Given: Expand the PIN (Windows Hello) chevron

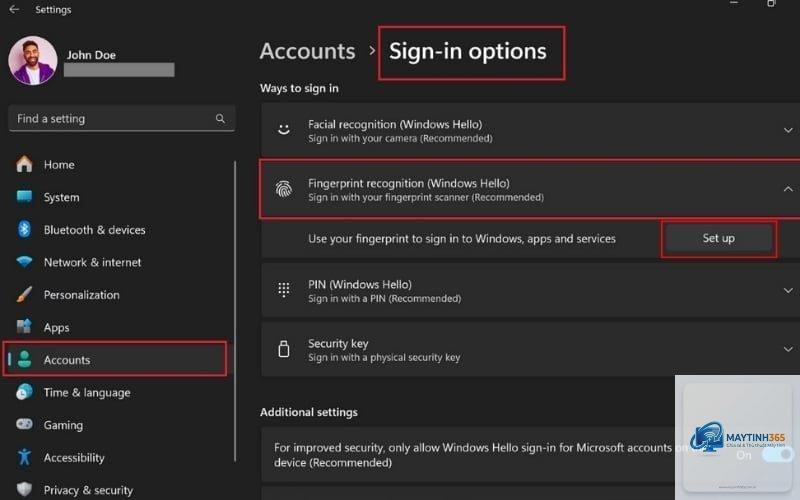Looking at the screenshot, I should coord(788,290).
